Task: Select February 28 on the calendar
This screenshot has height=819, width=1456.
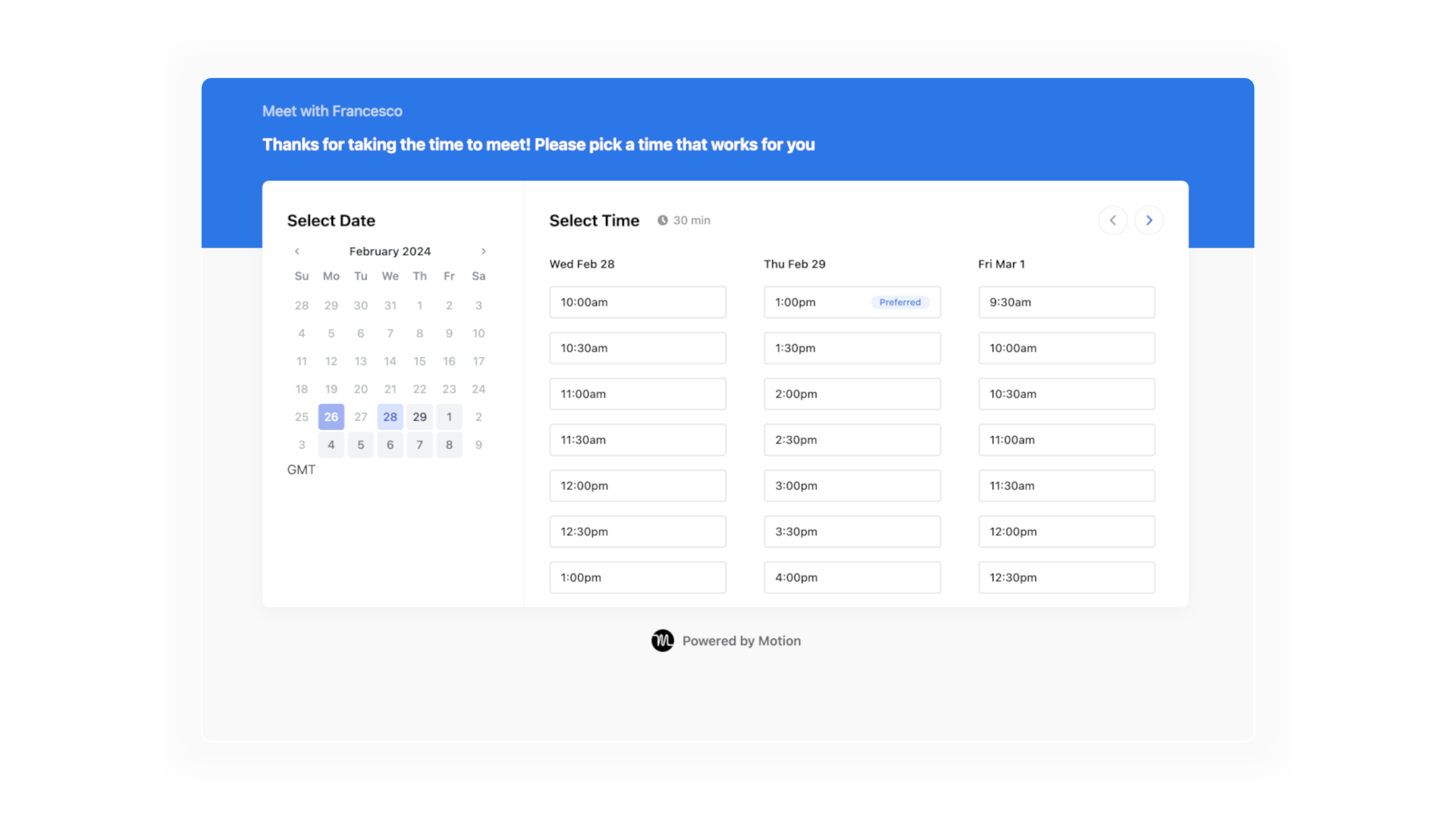Action: pos(390,416)
